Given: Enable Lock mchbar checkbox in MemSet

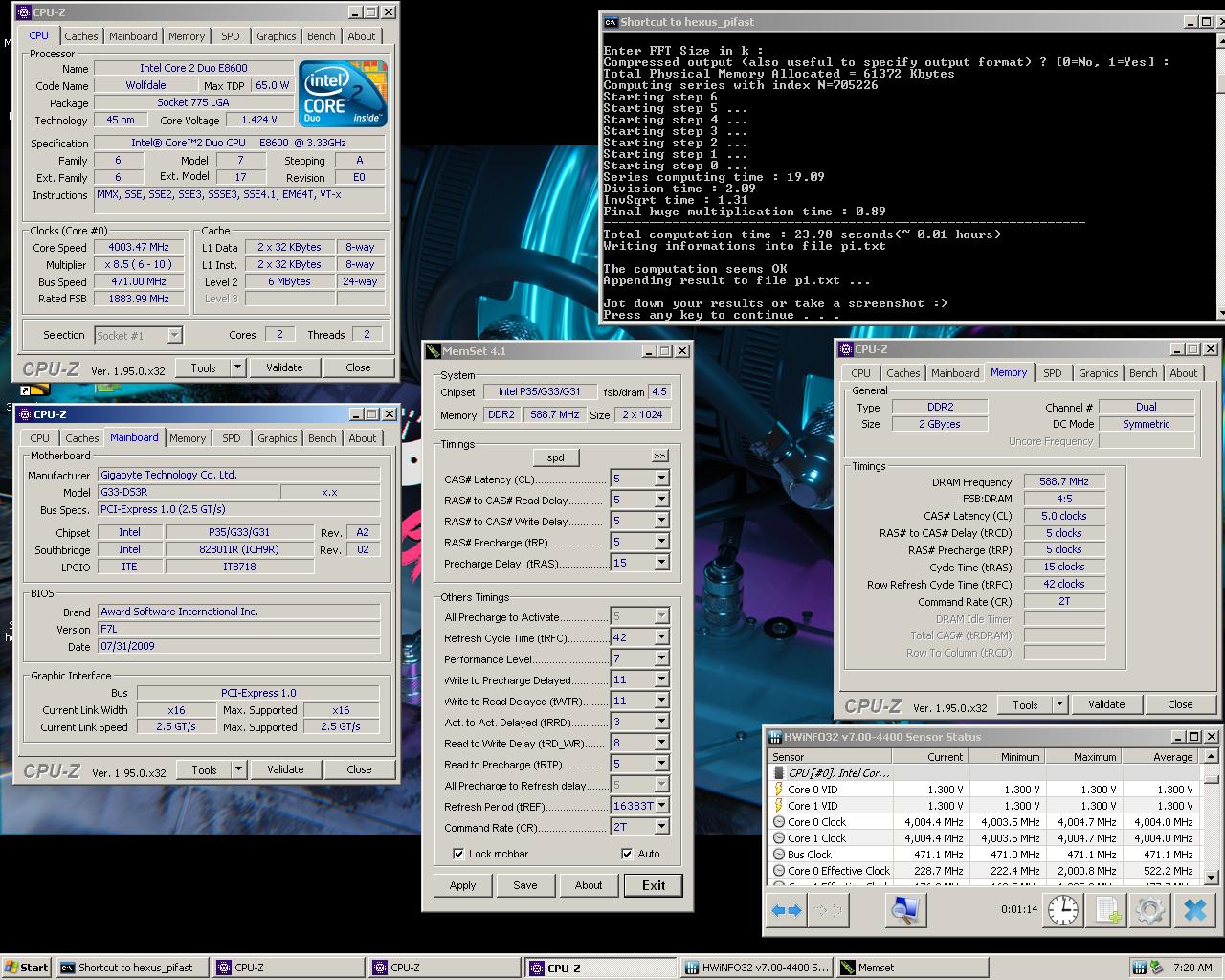Looking at the screenshot, I should pyautogui.click(x=458, y=854).
